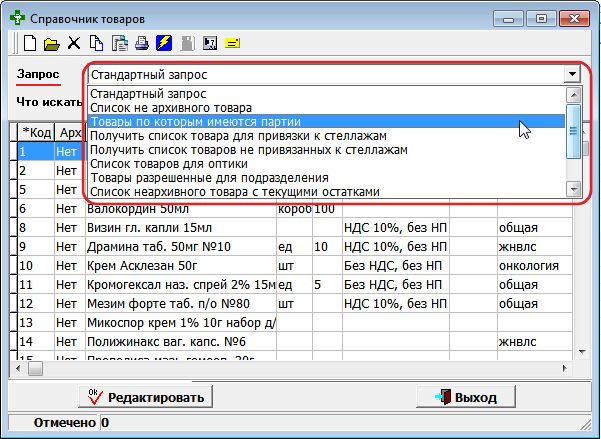Click 'Без НДС, без НП' in Крем Асклезан row
This screenshot has width=601, height=439.
click(x=396, y=266)
